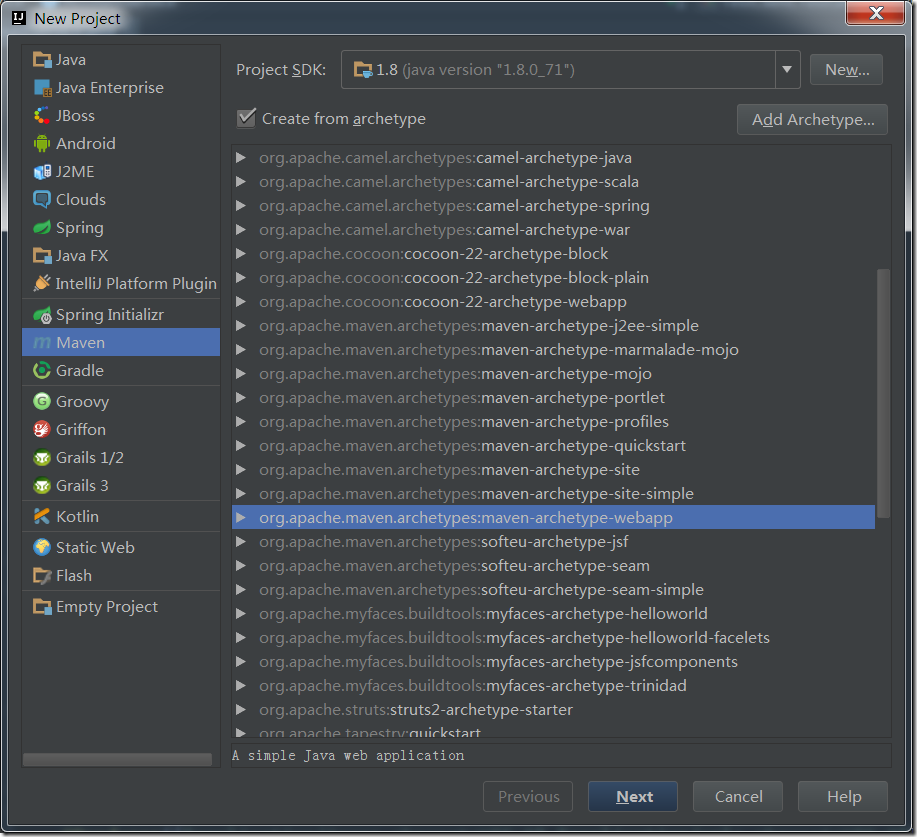Open the Project SDK dropdown arrow
Screen dimensions: 917x837
coord(787,70)
